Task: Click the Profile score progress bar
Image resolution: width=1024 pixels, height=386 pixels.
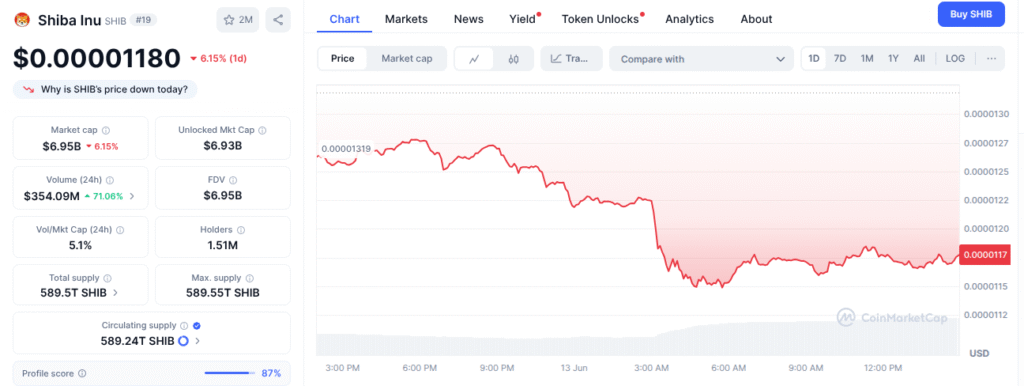Action: [229, 374]
